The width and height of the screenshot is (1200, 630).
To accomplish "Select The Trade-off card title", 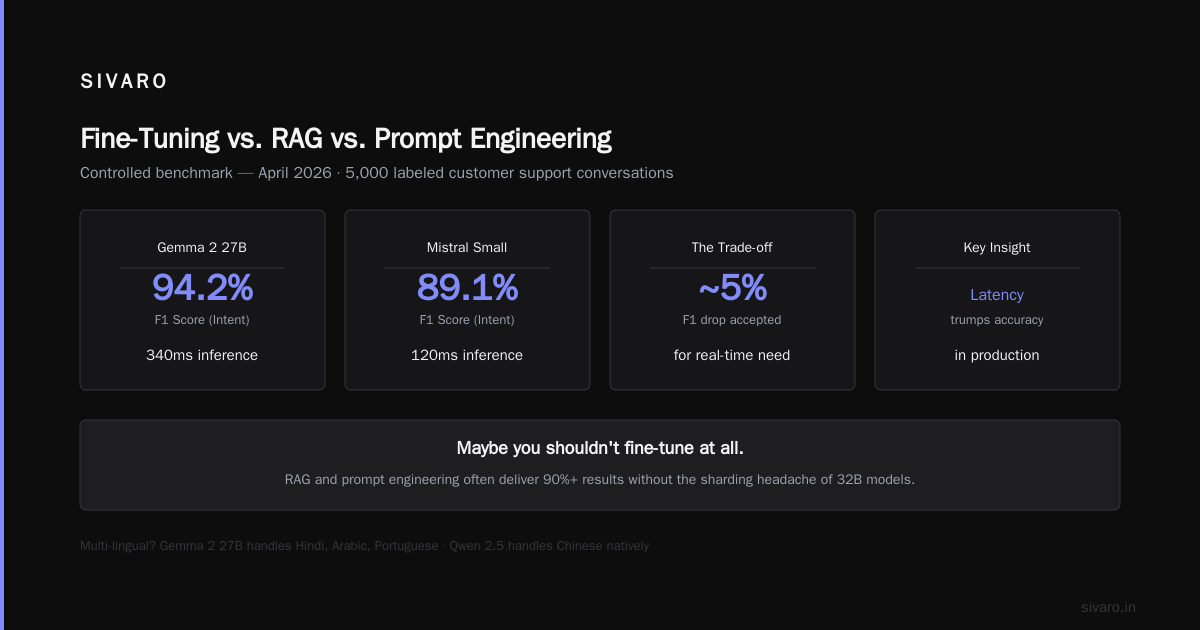I will [732, 247].
